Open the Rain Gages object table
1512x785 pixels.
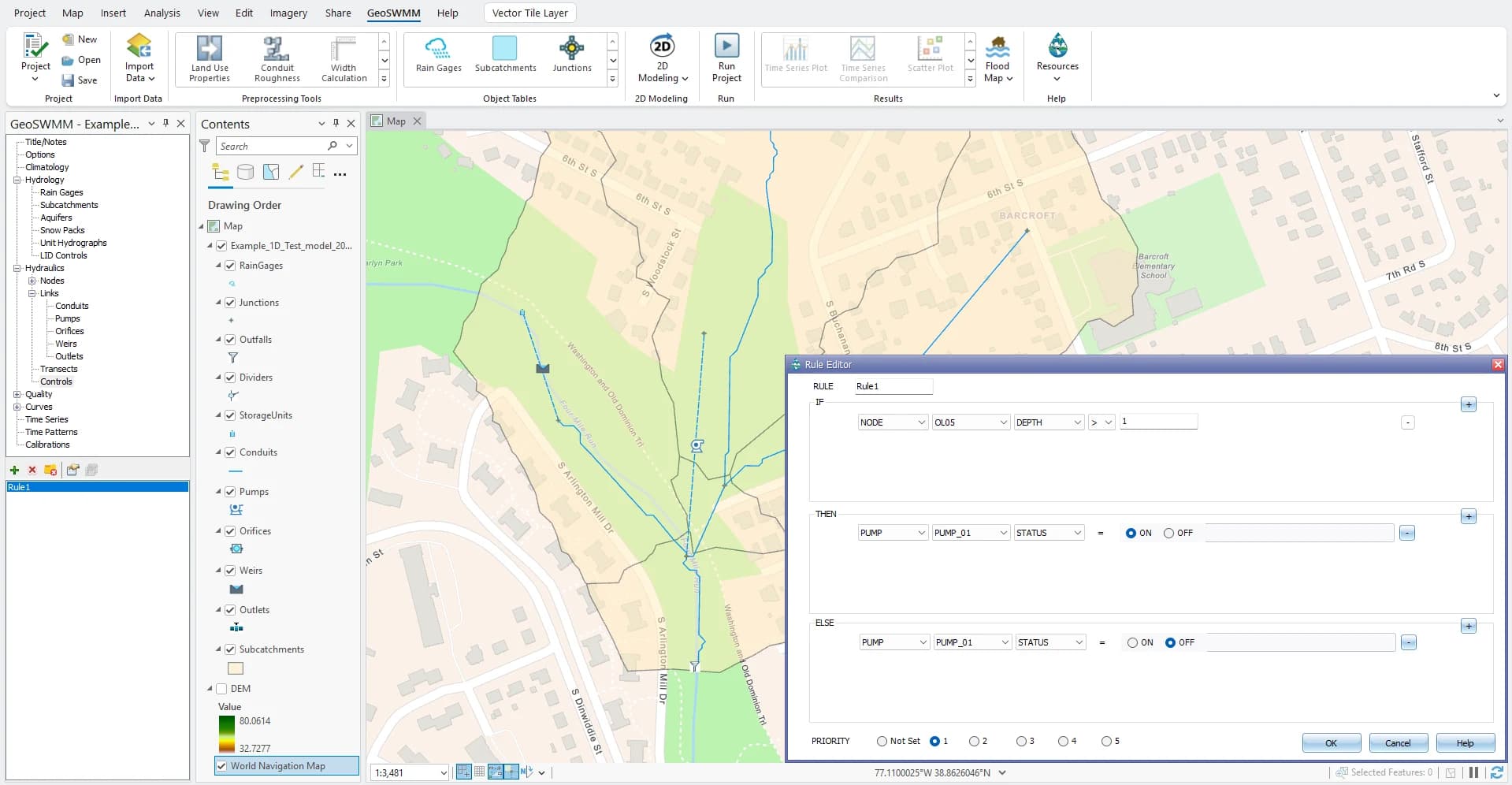438,49
